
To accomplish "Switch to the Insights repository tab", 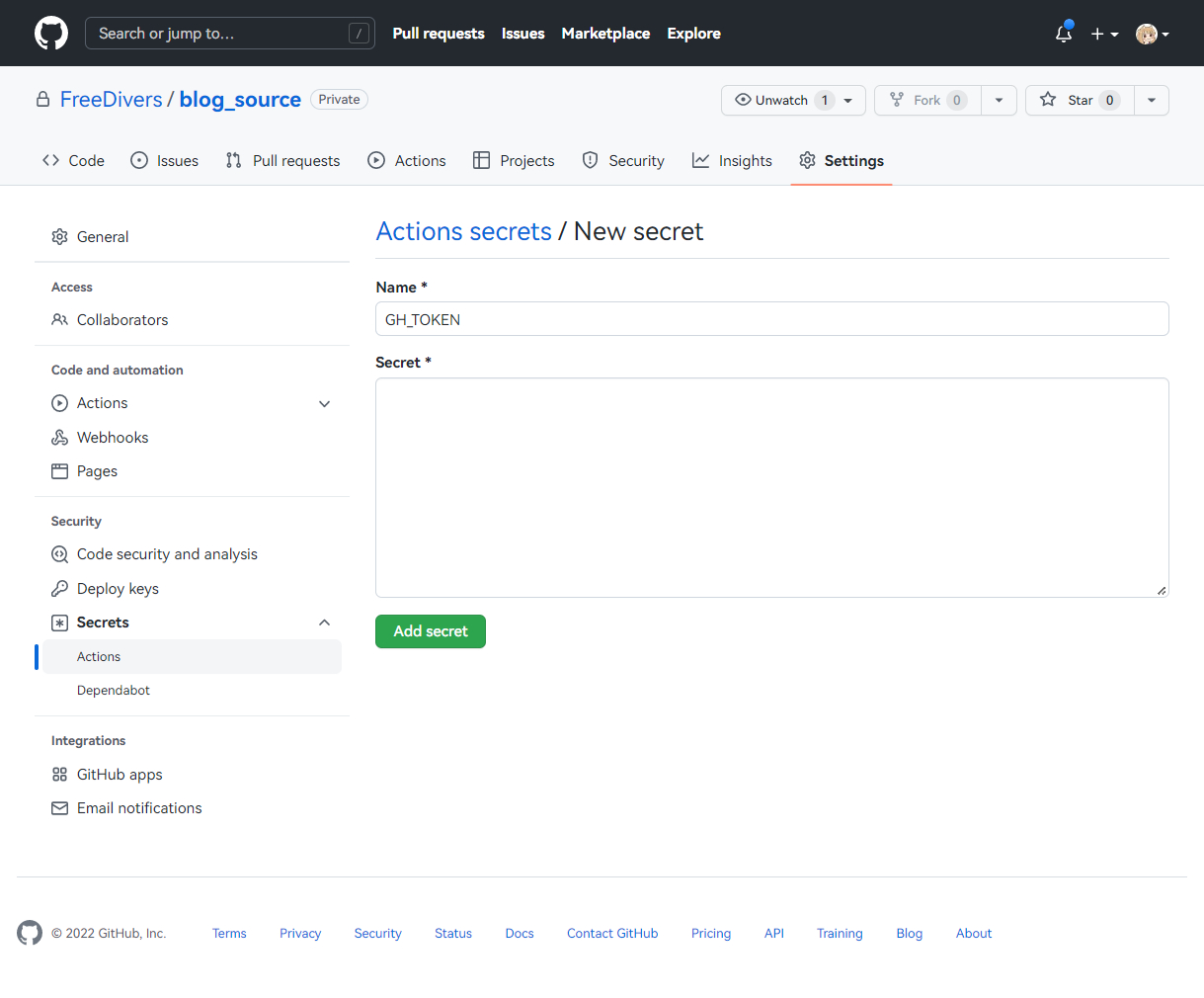I will click(x=732, y=160).
